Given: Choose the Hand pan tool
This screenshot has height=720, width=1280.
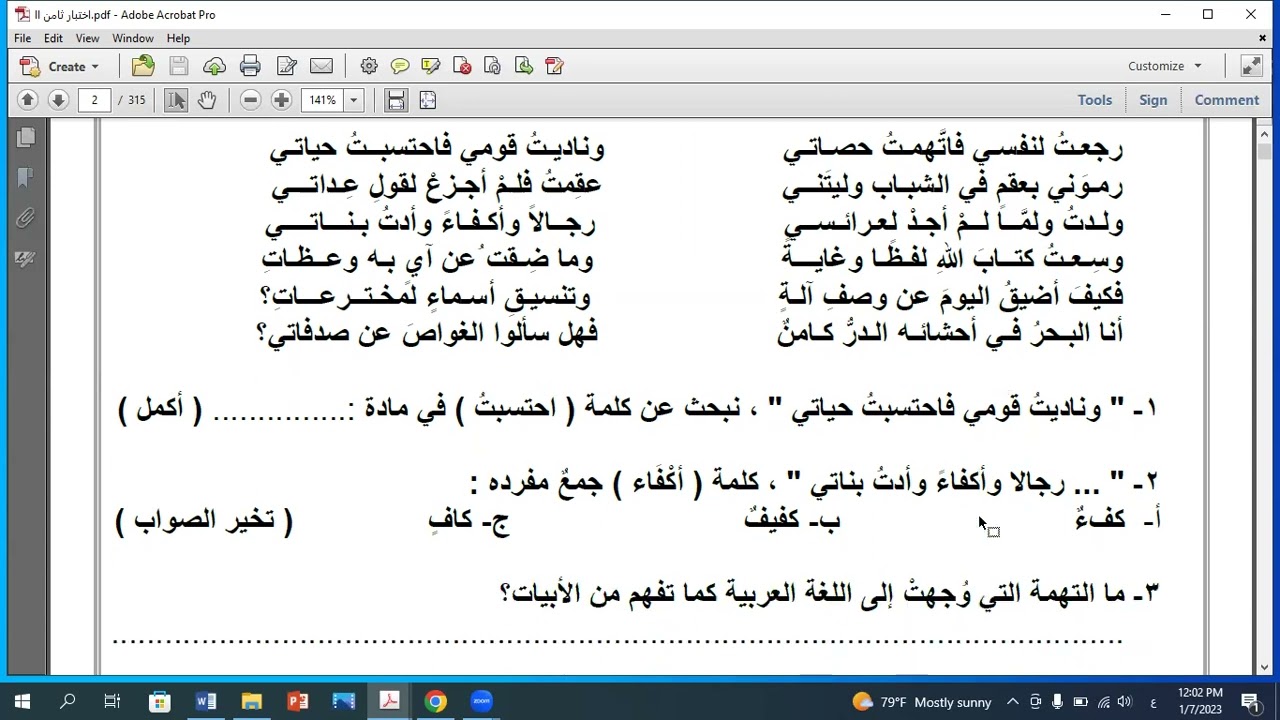Looking at the screenshot, I should (x=207, y=100).
